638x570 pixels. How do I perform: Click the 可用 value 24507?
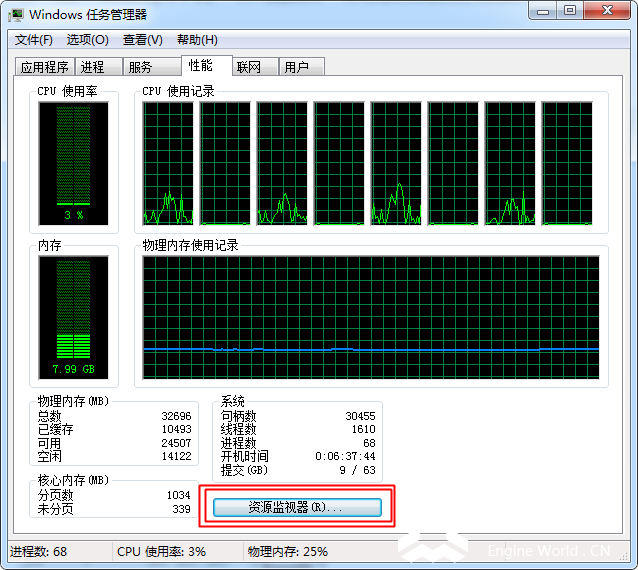(176, 443)
